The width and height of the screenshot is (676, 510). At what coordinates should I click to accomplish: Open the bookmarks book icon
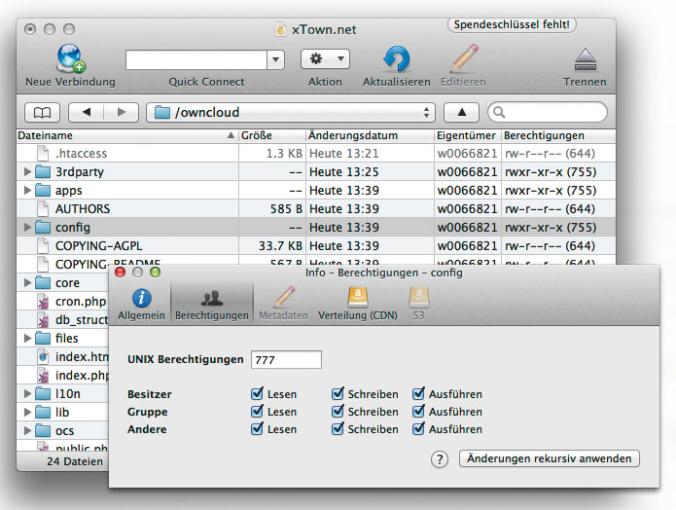pyautogui.click(x=42, y=113)
